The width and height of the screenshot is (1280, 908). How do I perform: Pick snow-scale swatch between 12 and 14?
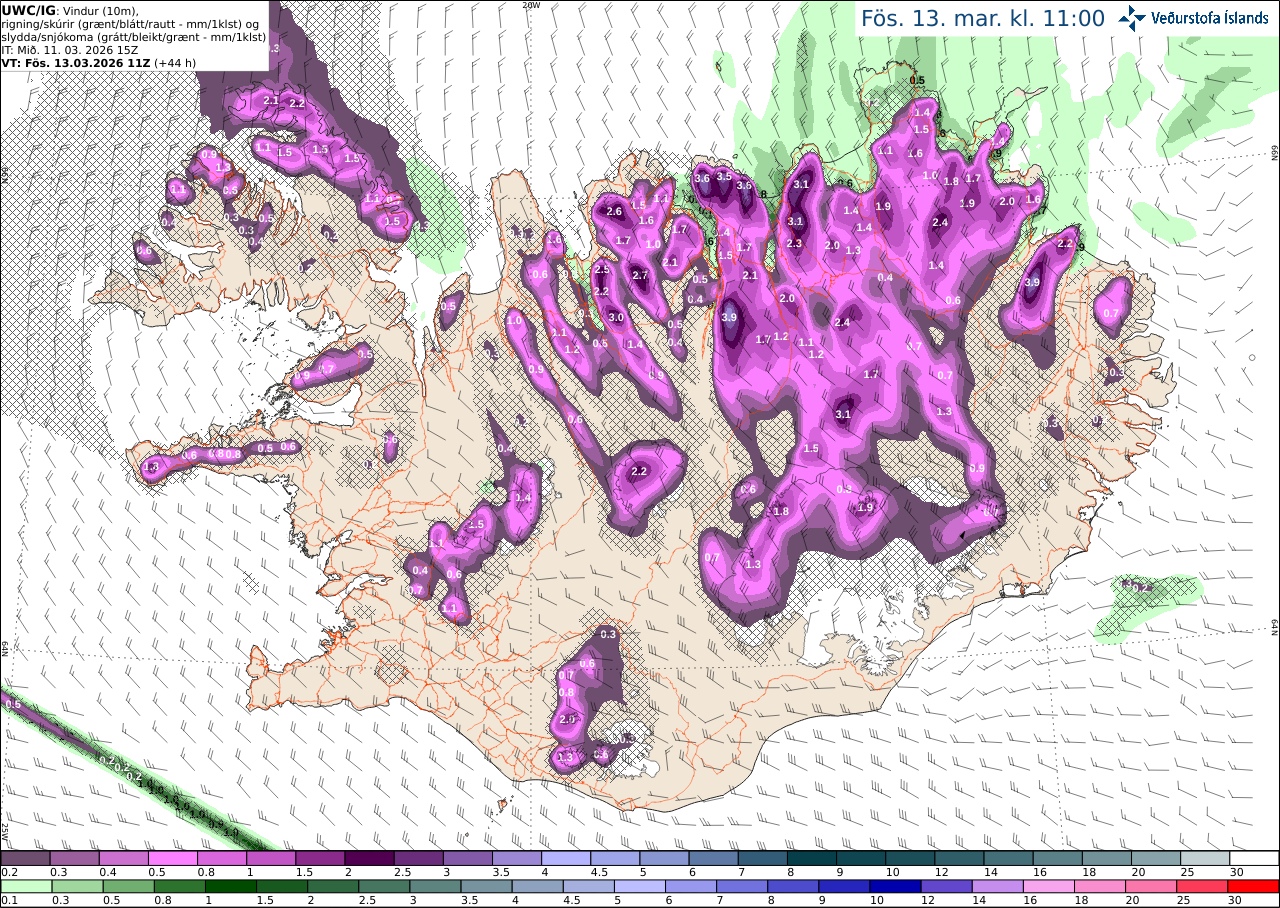coord(960,858)
